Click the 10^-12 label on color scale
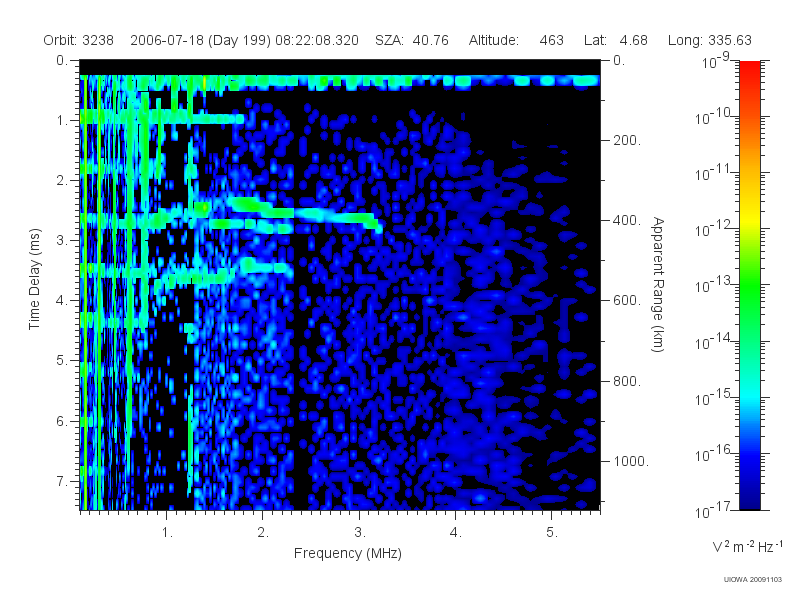 tap(715, 229)
